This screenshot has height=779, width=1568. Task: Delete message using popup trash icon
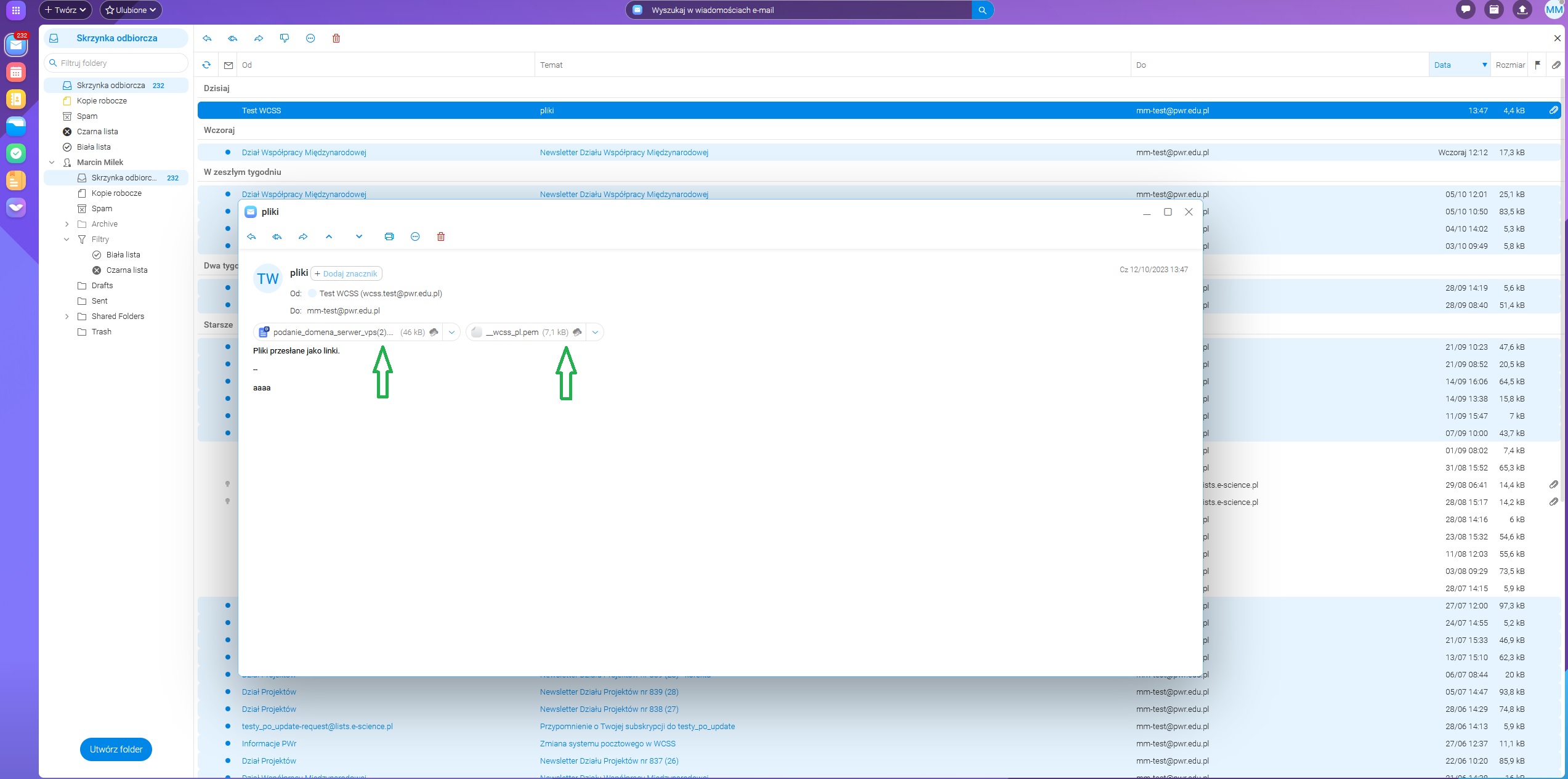pyautogui.click(x=441, y=236)
